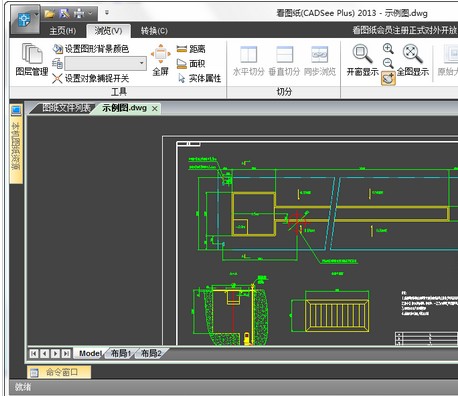The image size is (458, 396).
Task: Switch to 布局2 layout tab
Action: click(151, 353)
